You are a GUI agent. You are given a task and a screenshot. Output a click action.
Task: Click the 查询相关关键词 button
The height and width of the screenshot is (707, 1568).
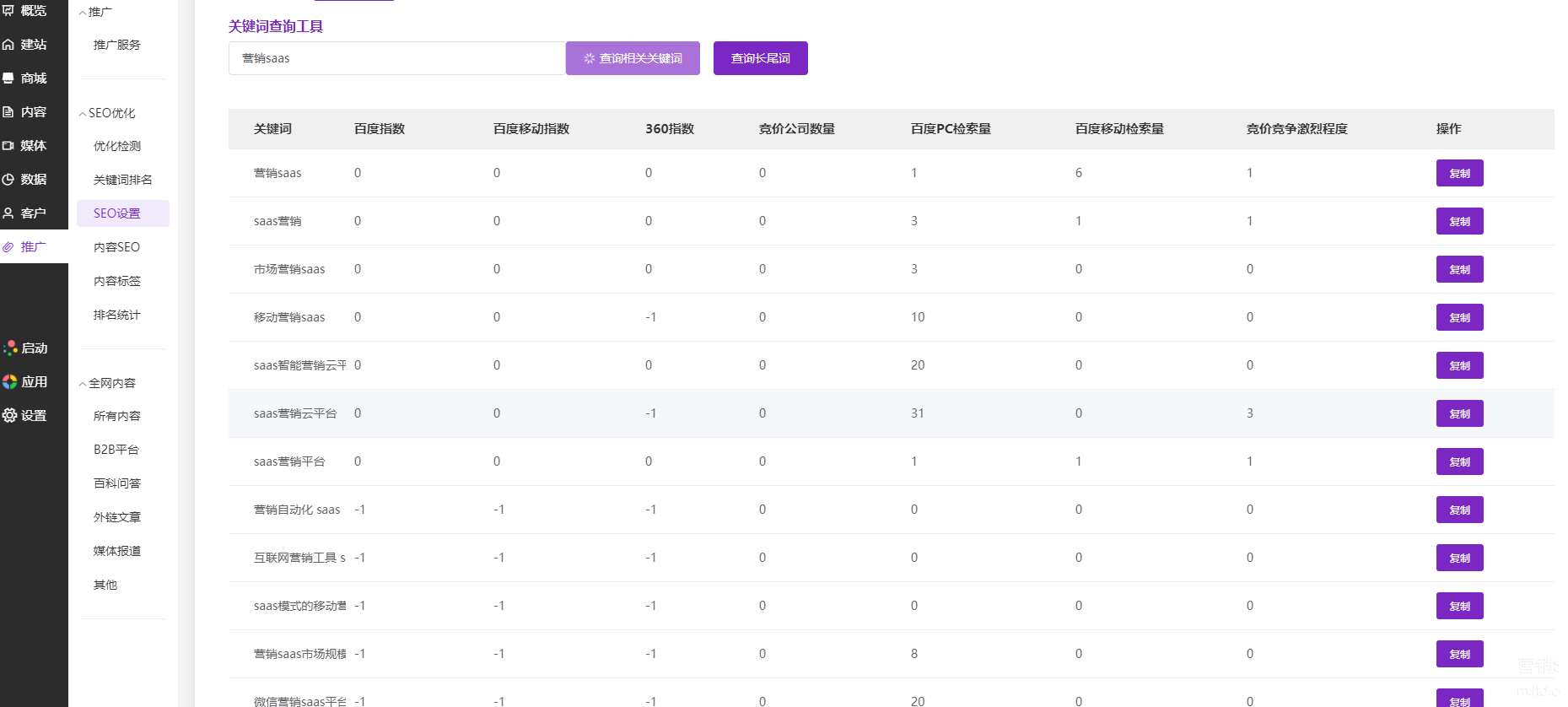coord(633,58)
